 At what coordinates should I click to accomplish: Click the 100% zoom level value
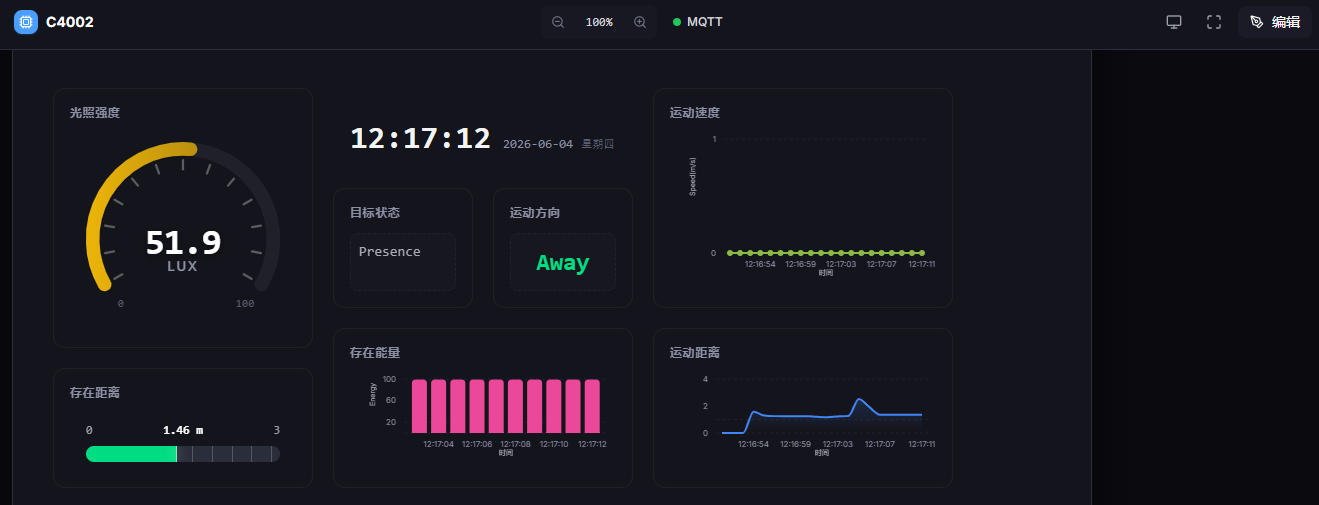[x=599, y=22]
